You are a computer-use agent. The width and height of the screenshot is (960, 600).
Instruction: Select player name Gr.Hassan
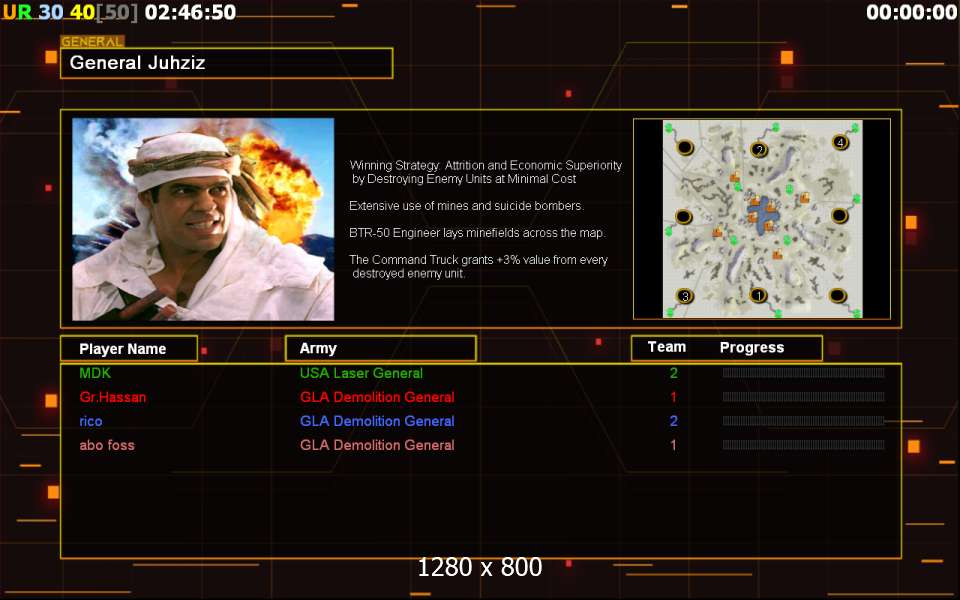click(113, 397)
